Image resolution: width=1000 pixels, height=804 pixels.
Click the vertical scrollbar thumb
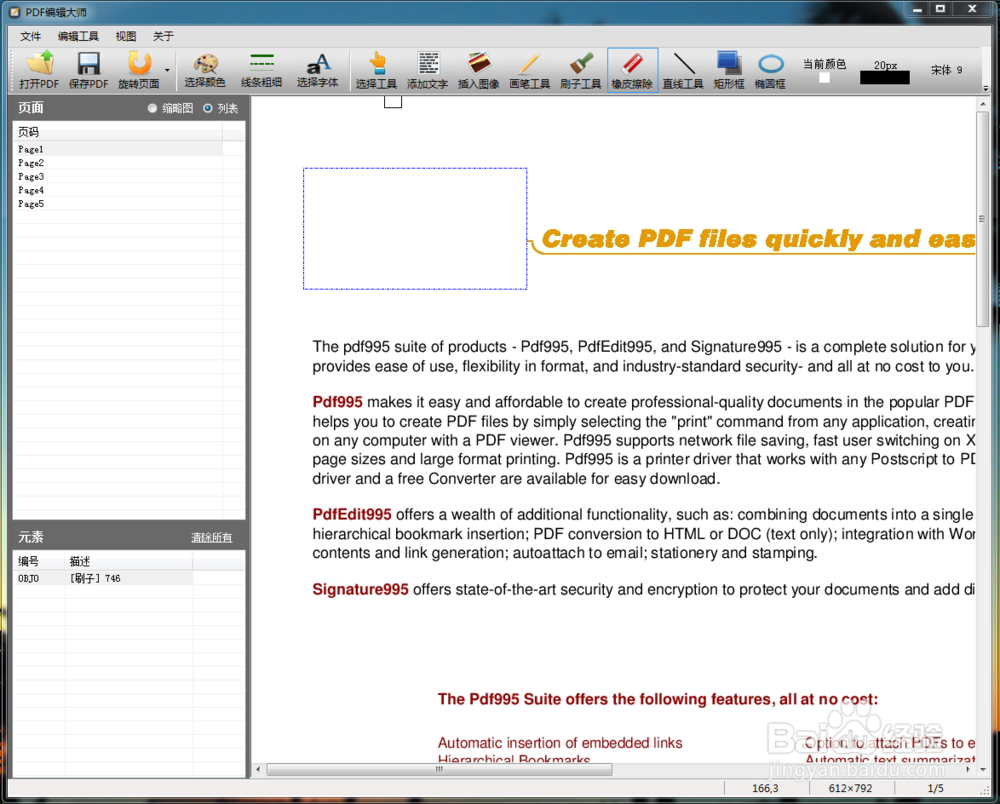point(982,219)
